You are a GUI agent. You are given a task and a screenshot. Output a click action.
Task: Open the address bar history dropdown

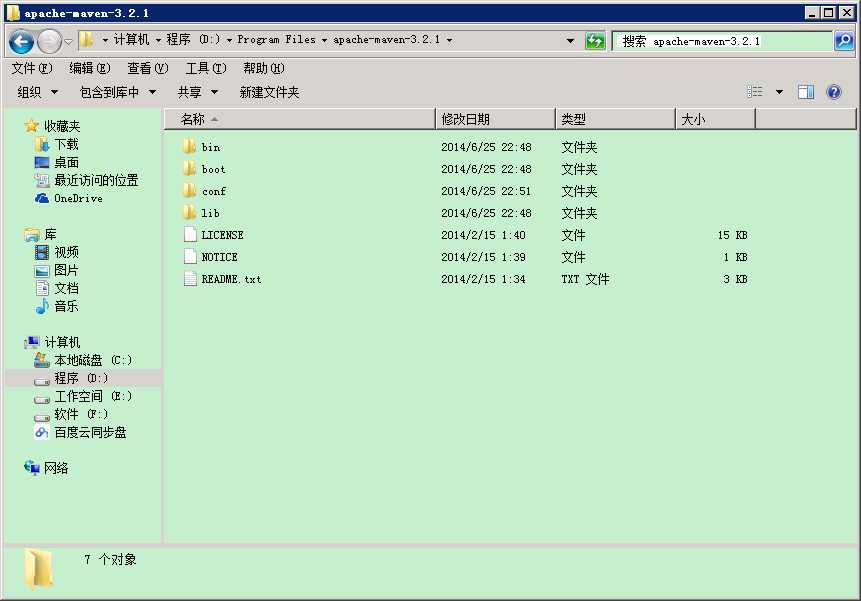tap(570, 41)
